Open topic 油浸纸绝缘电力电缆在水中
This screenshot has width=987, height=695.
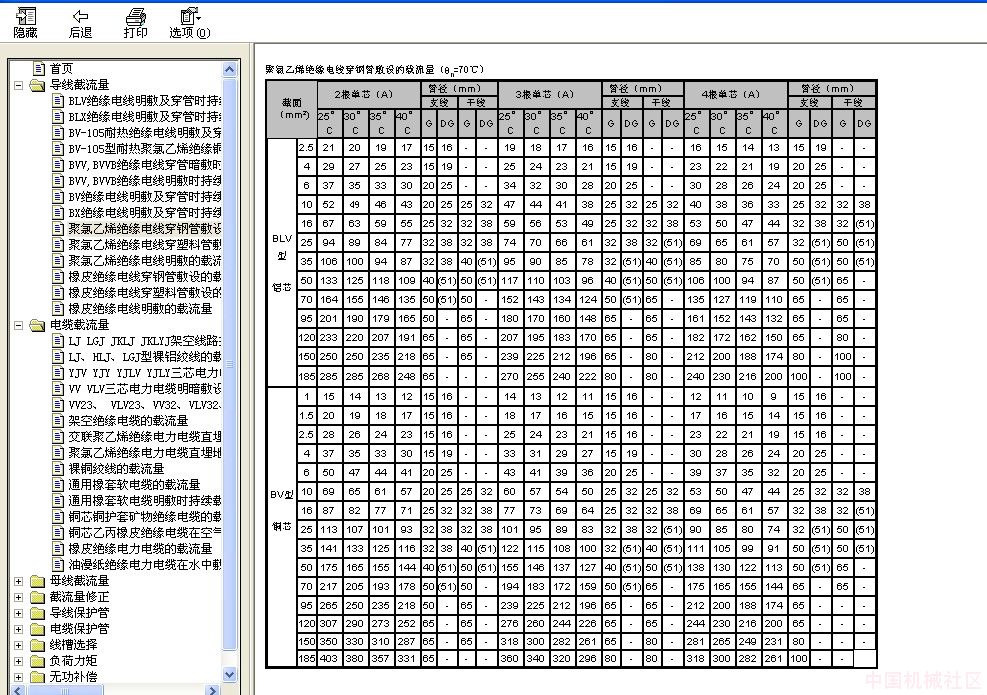point(145,565)
